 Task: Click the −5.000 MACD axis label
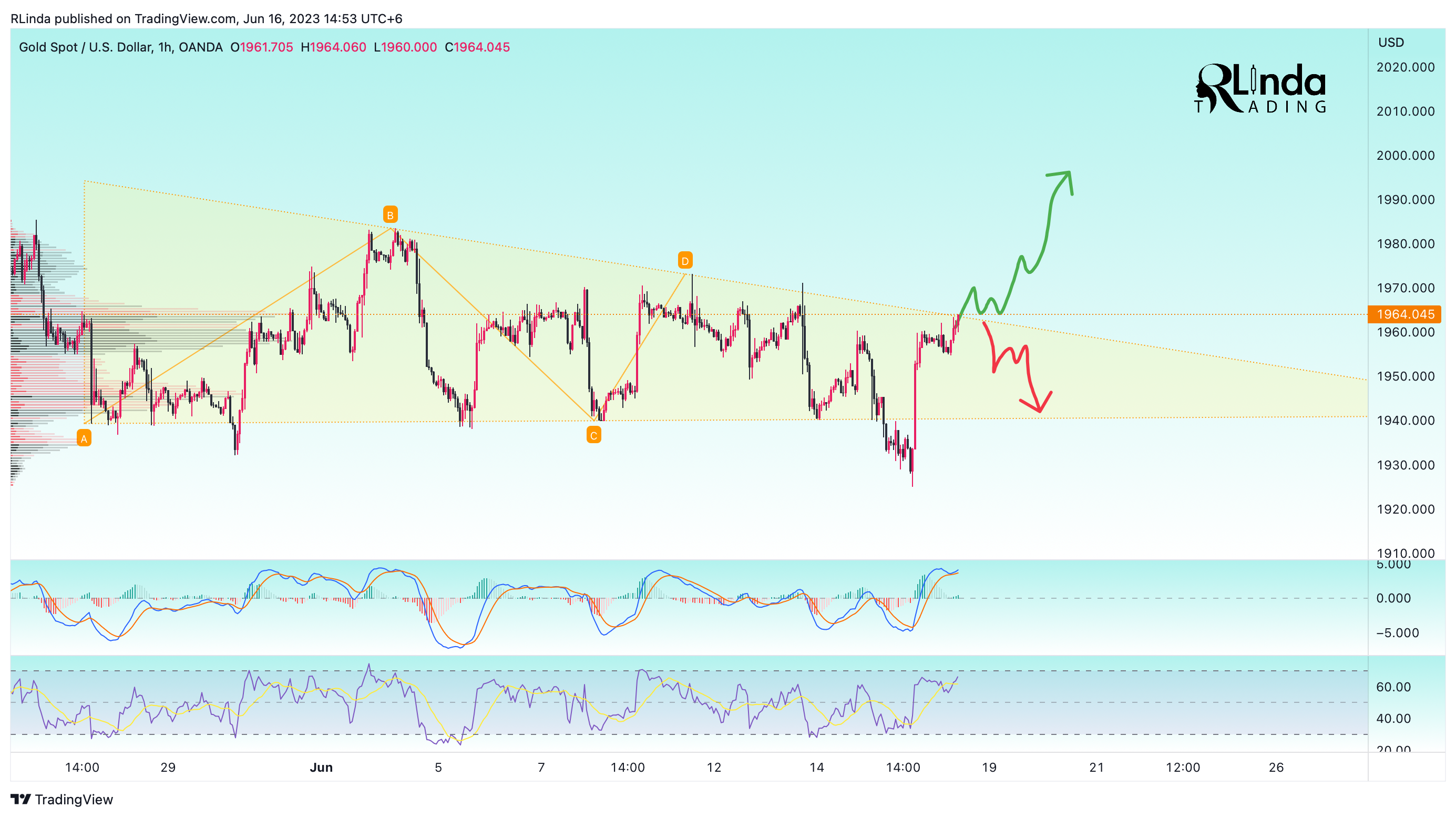click(1398, 632)
